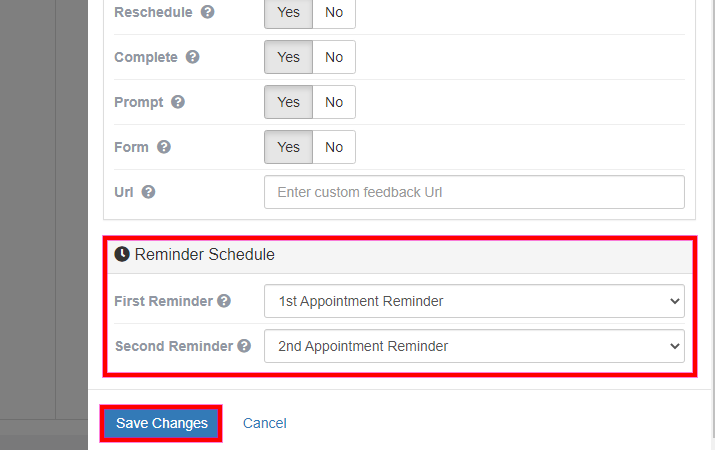Open the First Reminder dropdown
Image resolution: width=715 pixels, height=450 pixels.
pyautogui.click(x=474, y=301)
